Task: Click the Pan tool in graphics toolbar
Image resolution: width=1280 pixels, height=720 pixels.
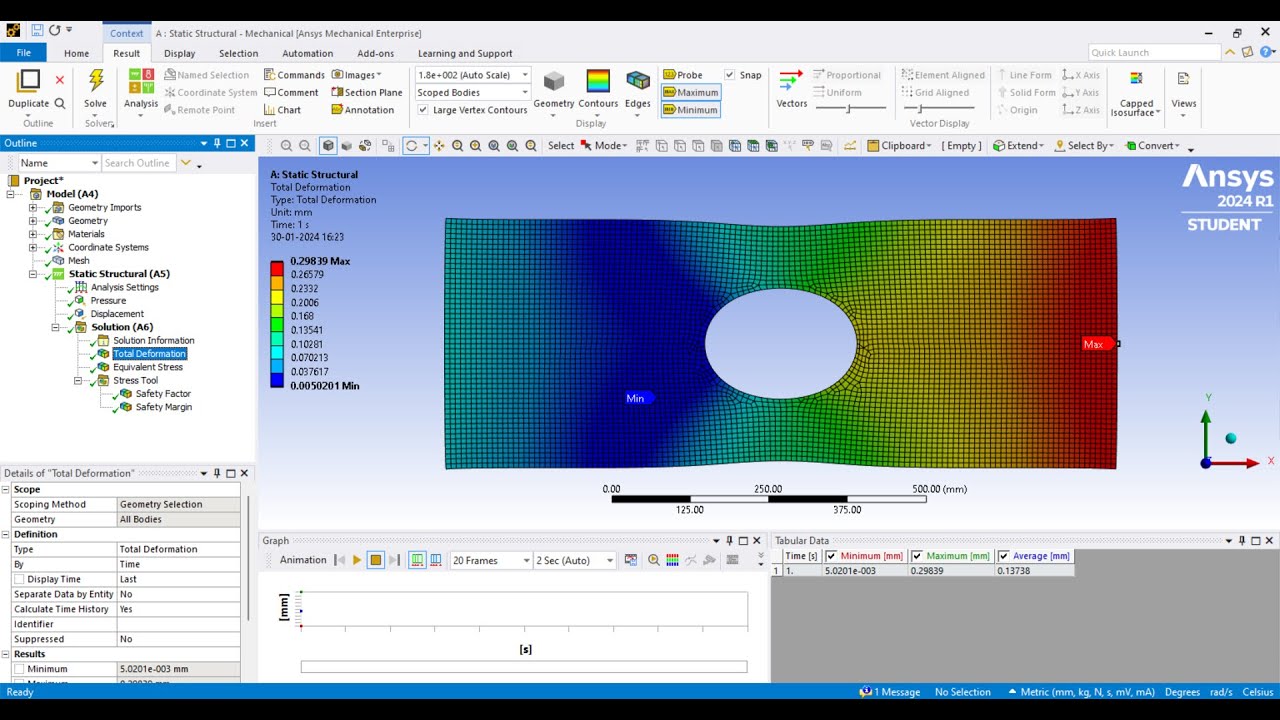Action: 439,146
